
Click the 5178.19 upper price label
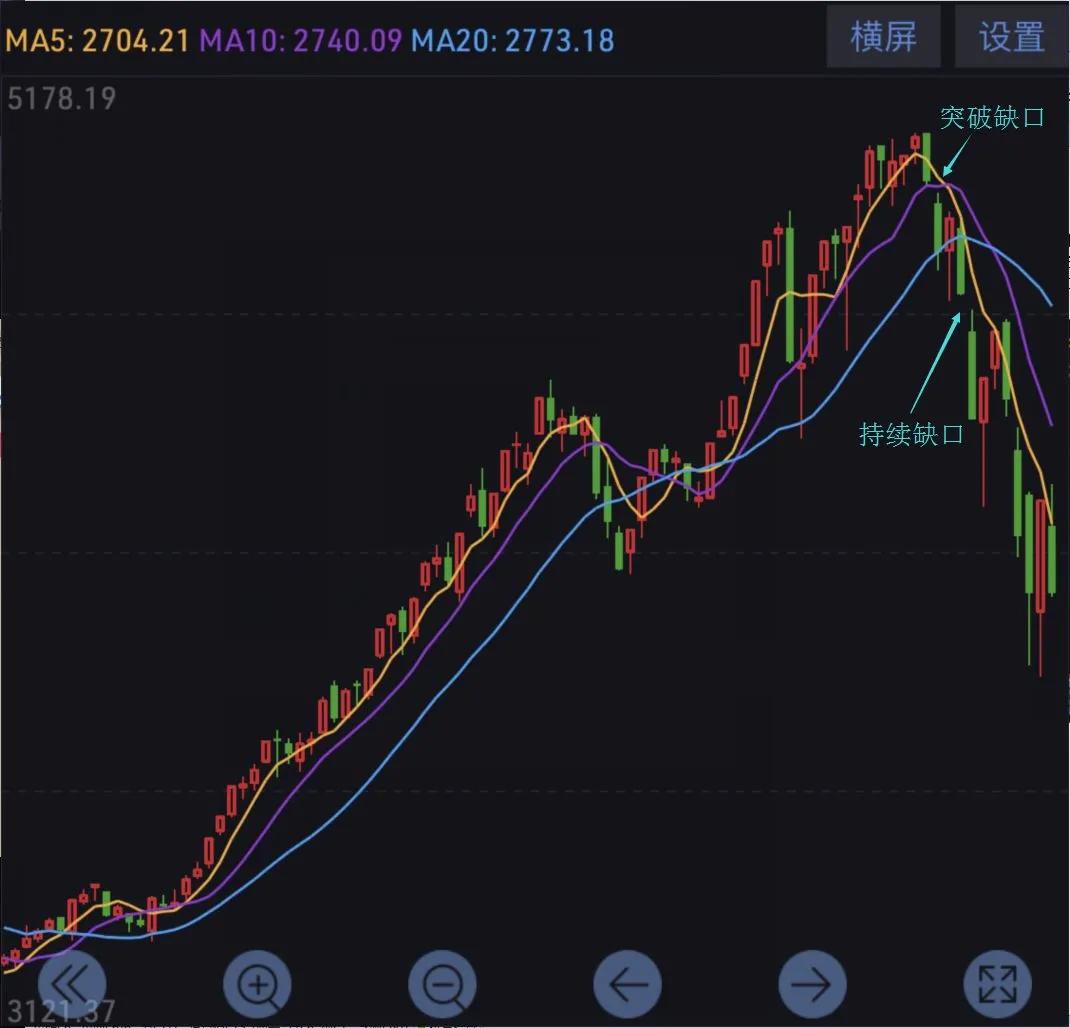pos(61,99)
